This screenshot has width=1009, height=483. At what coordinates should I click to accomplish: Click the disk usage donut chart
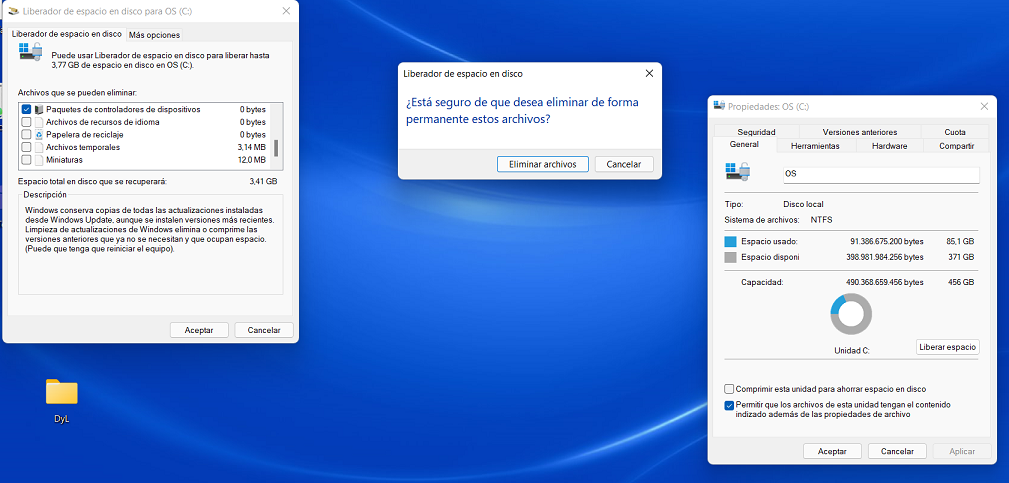click(x=851, y=314)
